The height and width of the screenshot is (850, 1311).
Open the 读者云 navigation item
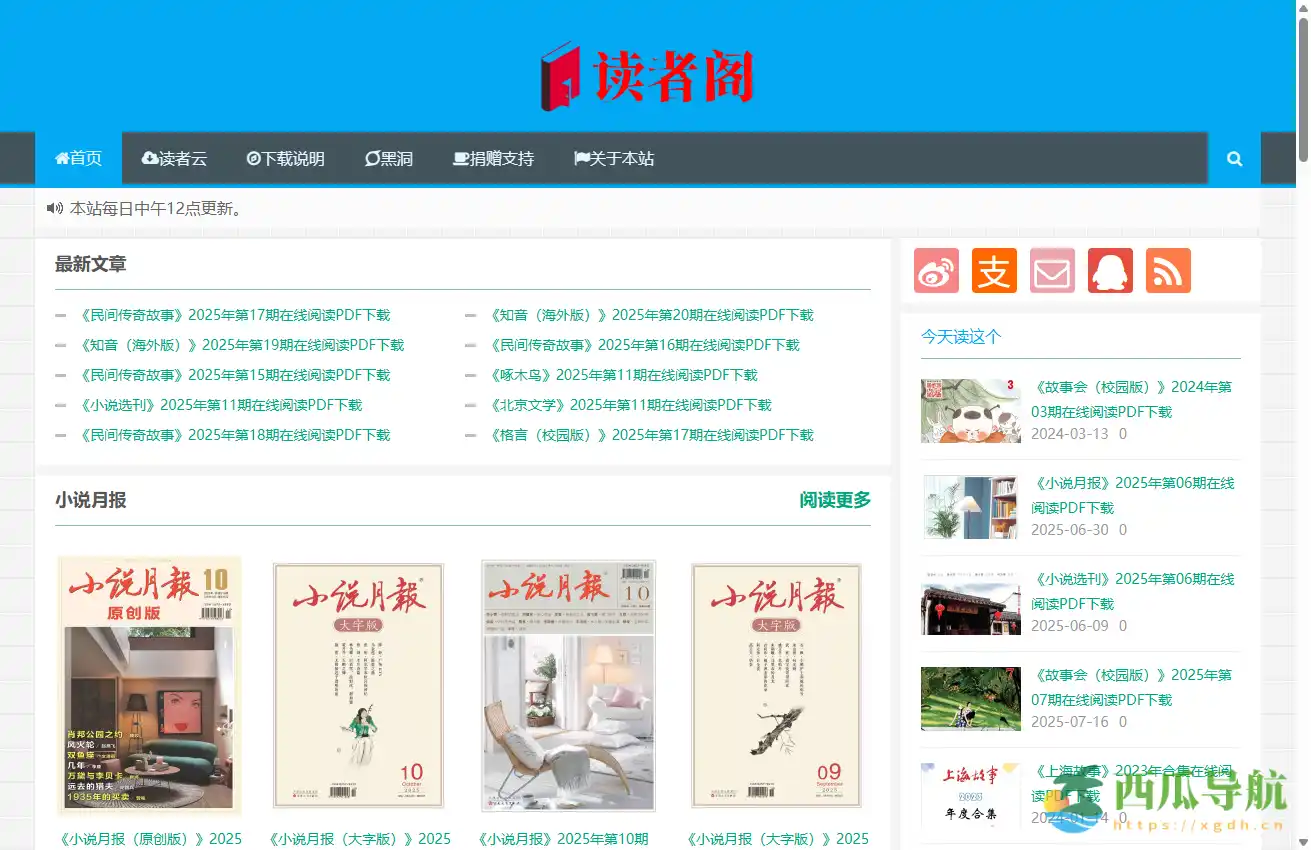coord(174,158)
